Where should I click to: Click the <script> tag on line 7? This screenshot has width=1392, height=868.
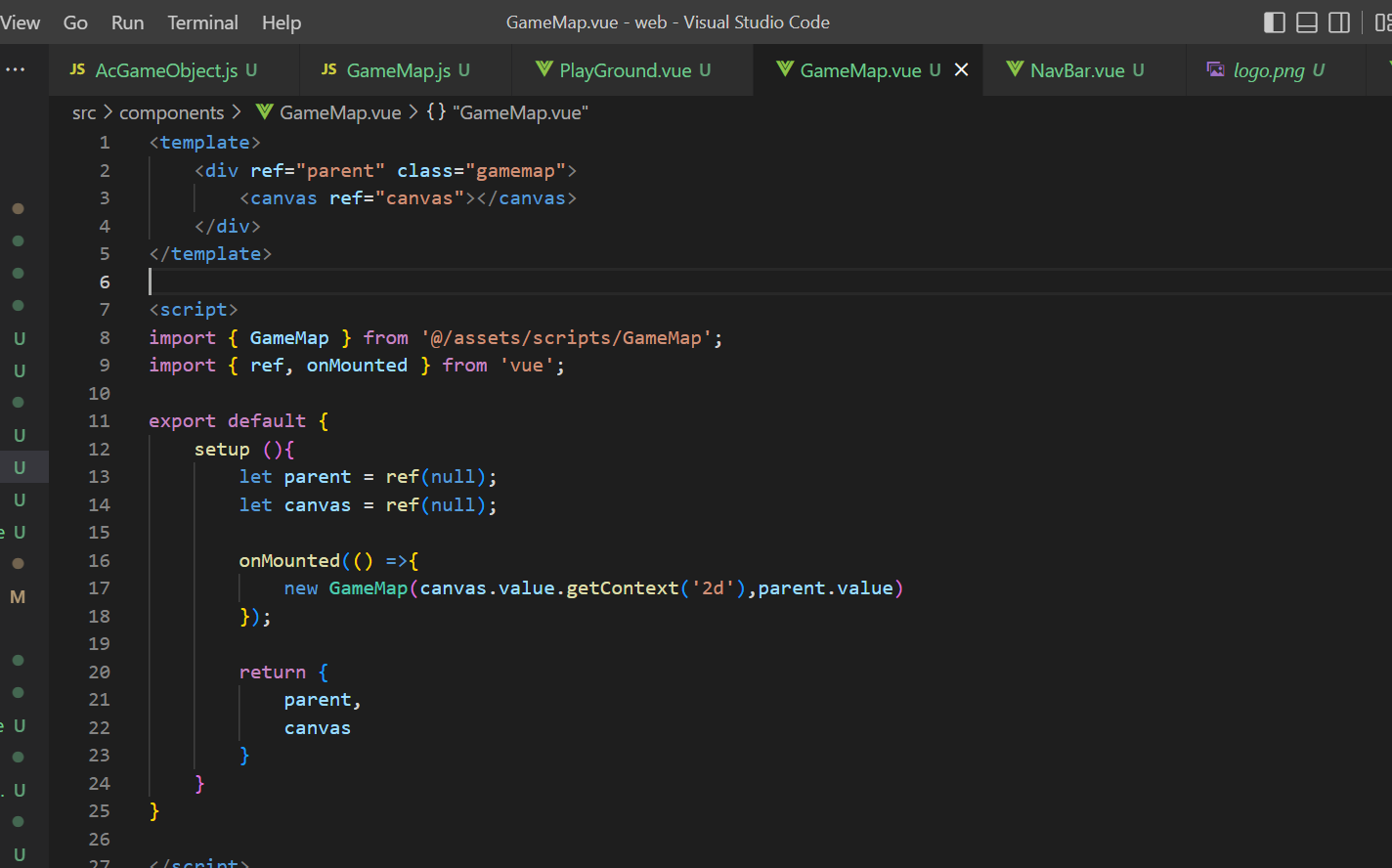194,310
